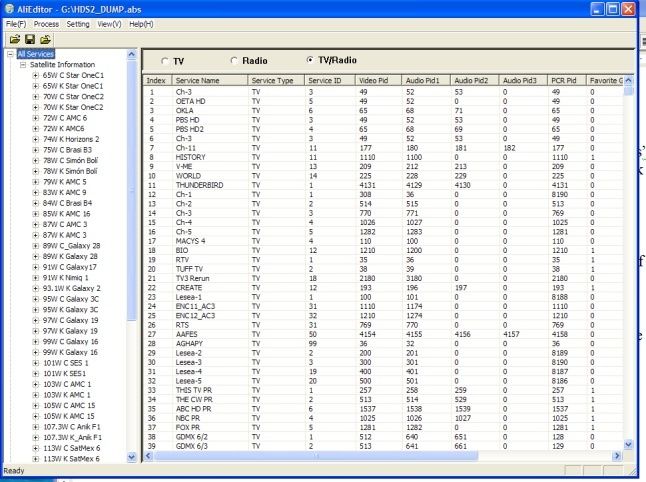
Task: Sort by the Audio Pid1 column header
Action: click(x=426, y=80)
